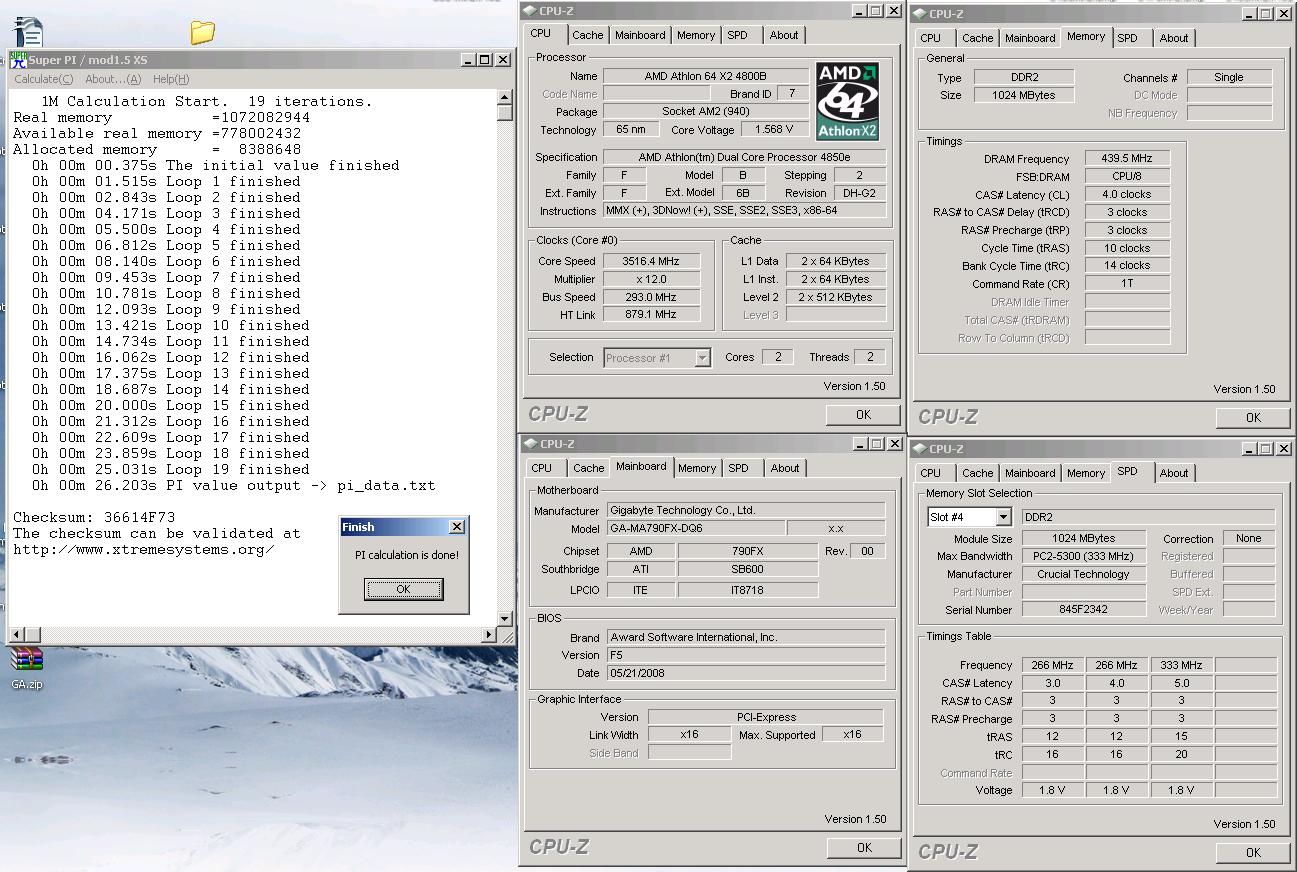Viewport: 1297px width, 872px height.
Task: Click Super PI horizontal scrollbar left arrow
Action: pyautogui.click(x=17, y=634)
